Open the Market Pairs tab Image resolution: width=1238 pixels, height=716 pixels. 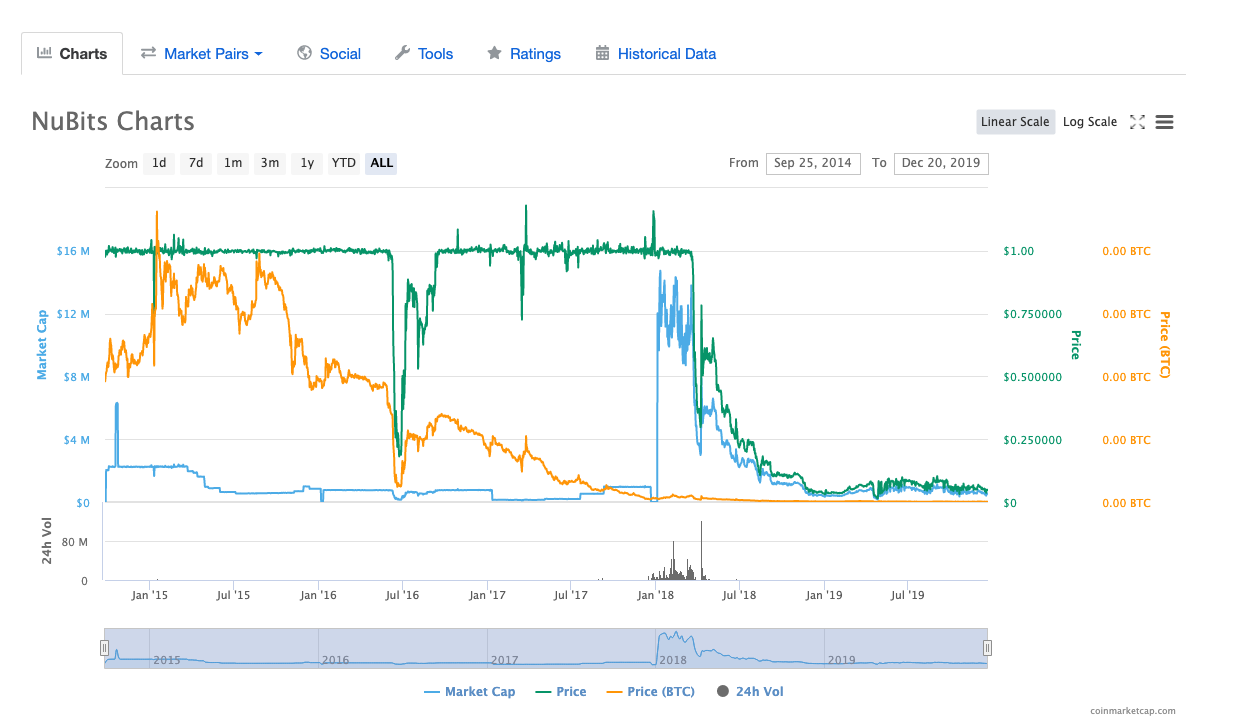point(201,54)
